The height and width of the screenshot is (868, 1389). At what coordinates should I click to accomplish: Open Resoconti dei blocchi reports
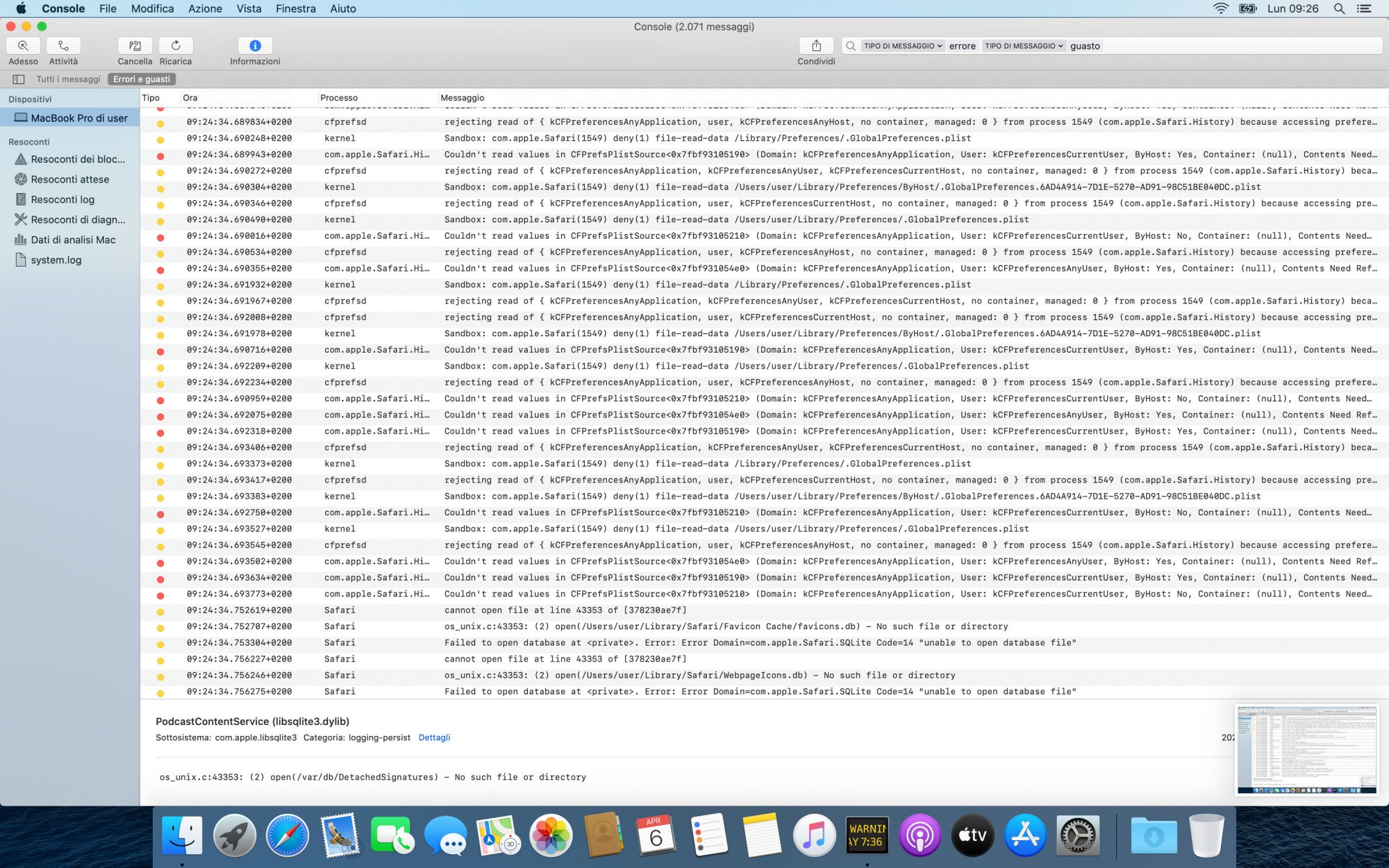[x=69, y=159]
